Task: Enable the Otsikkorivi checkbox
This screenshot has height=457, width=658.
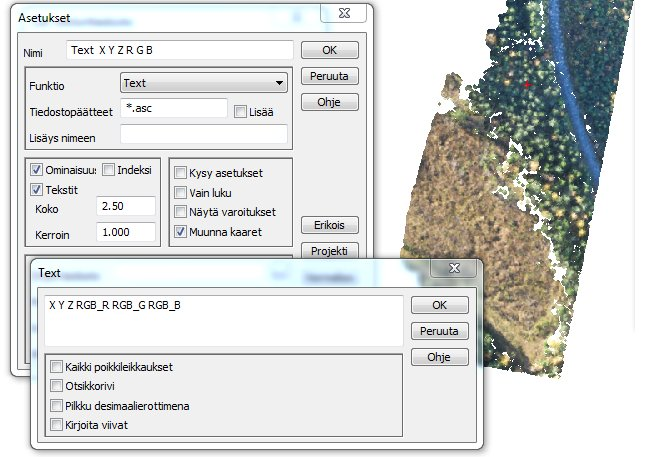Action: 56,386
